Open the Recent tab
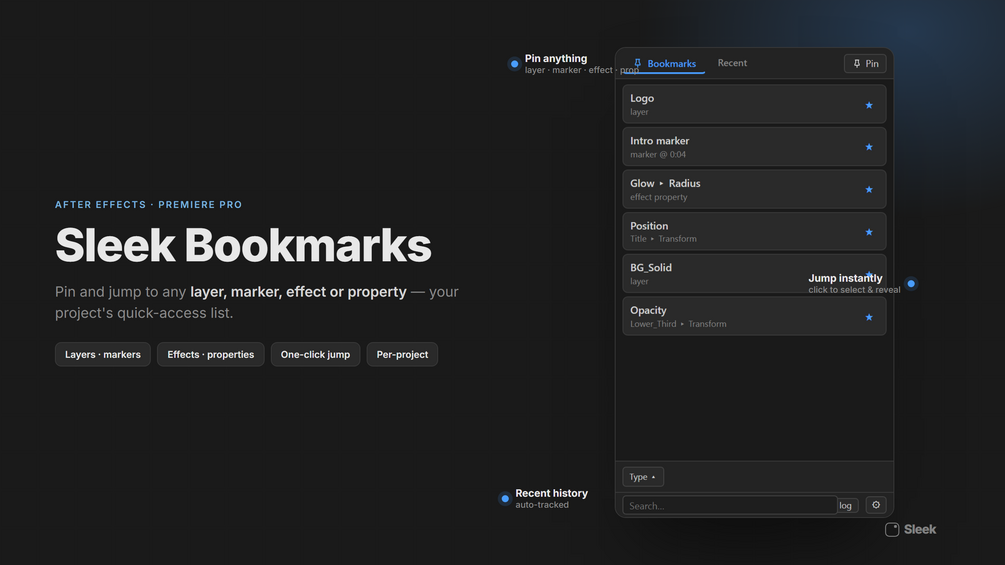Viewport: 1005px width, 565px height. tap(732, 63)
